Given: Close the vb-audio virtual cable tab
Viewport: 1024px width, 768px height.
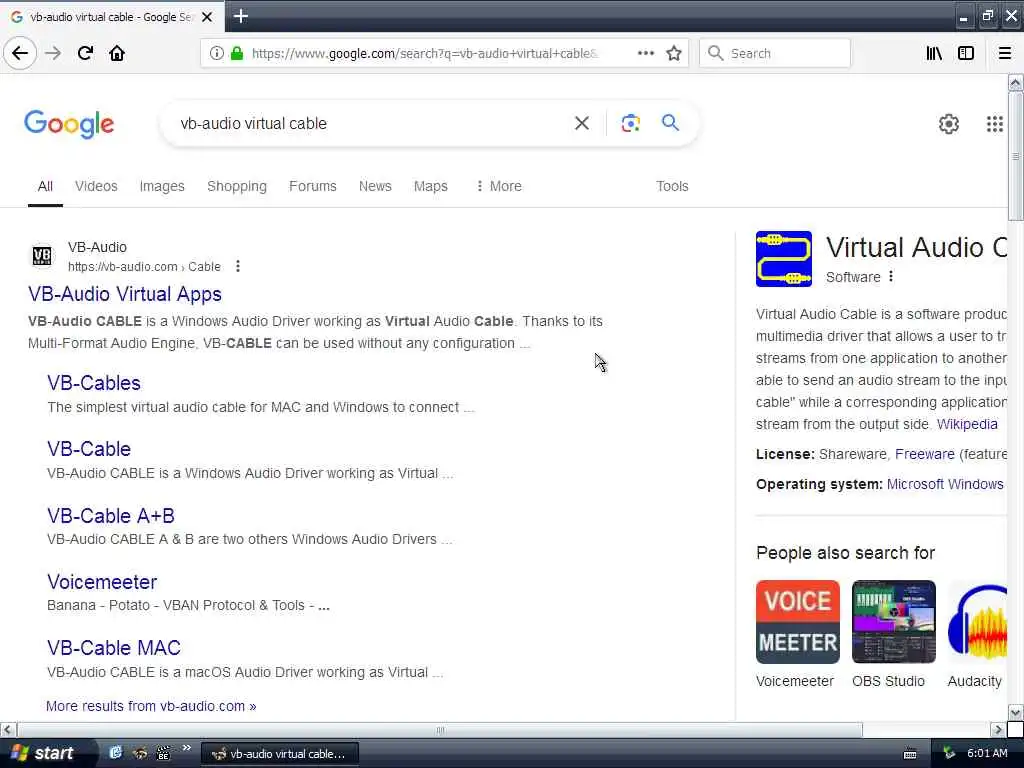Looking at the screenshot, I should coord(207,17).
